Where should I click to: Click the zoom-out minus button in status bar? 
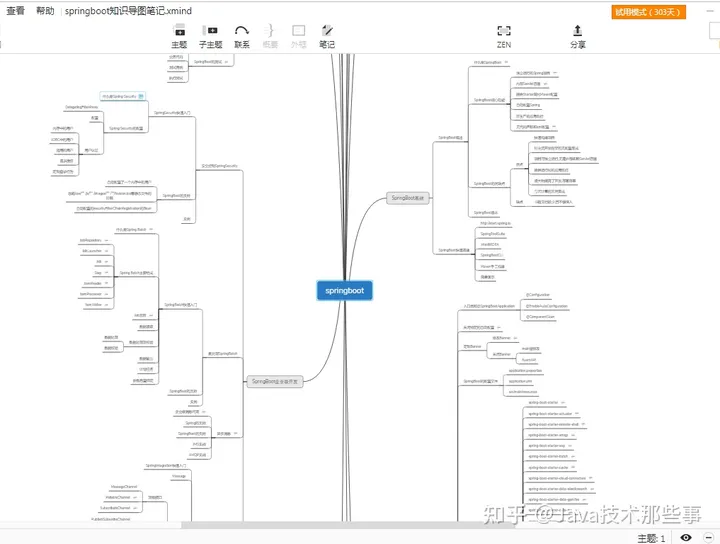click(709, 538)
